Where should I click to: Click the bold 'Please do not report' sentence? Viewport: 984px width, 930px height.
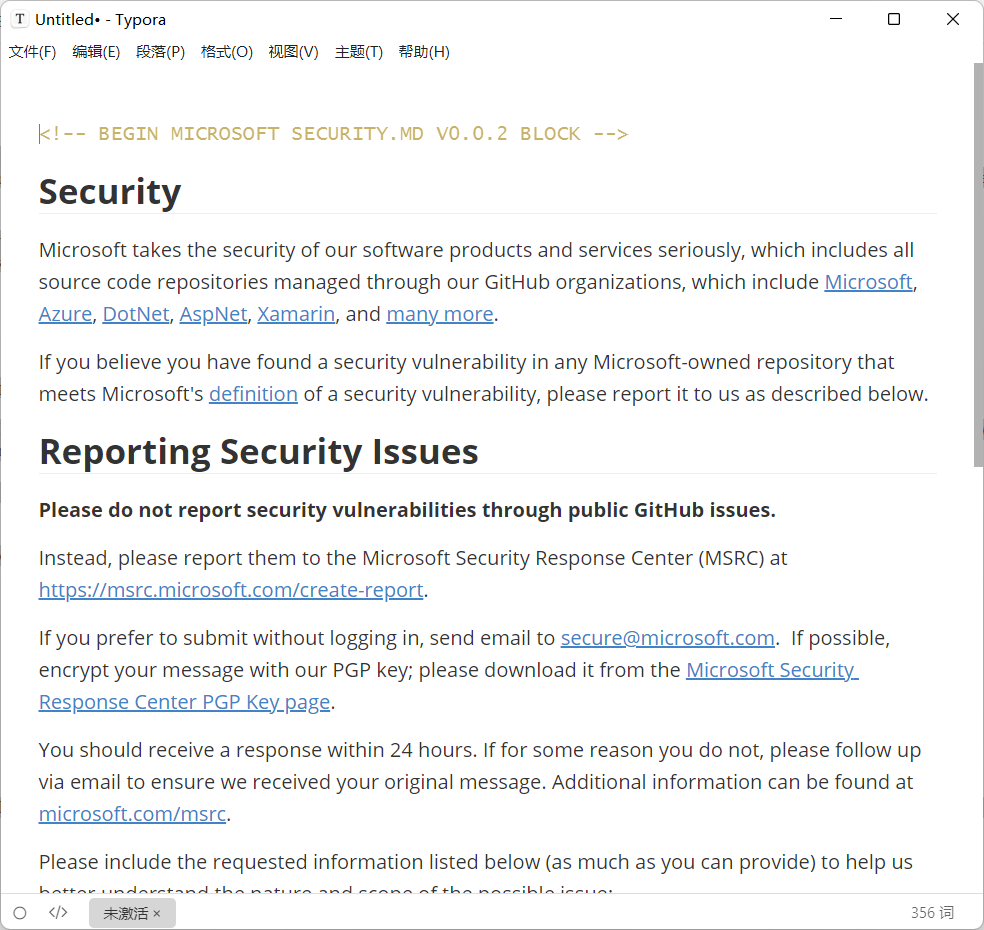coord(407,510)
